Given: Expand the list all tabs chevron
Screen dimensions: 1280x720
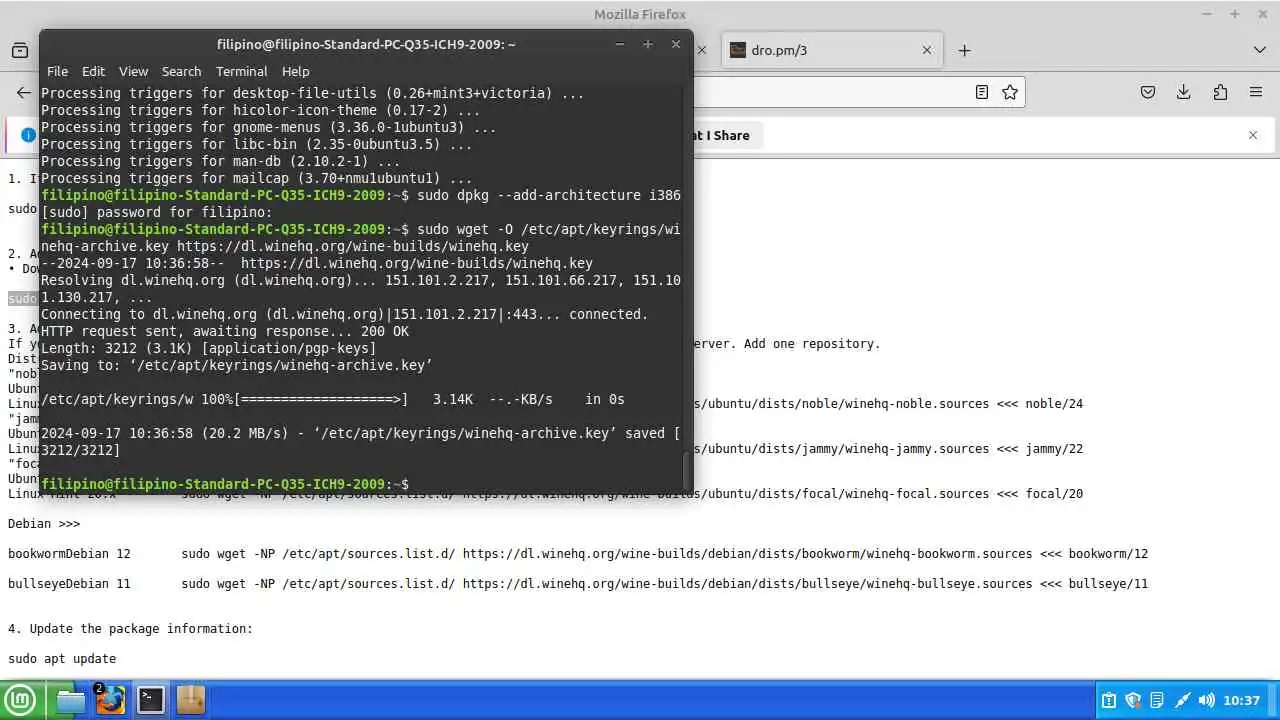Looking at the screenshot, I should pyautogui.click(x=1259, y=50).
